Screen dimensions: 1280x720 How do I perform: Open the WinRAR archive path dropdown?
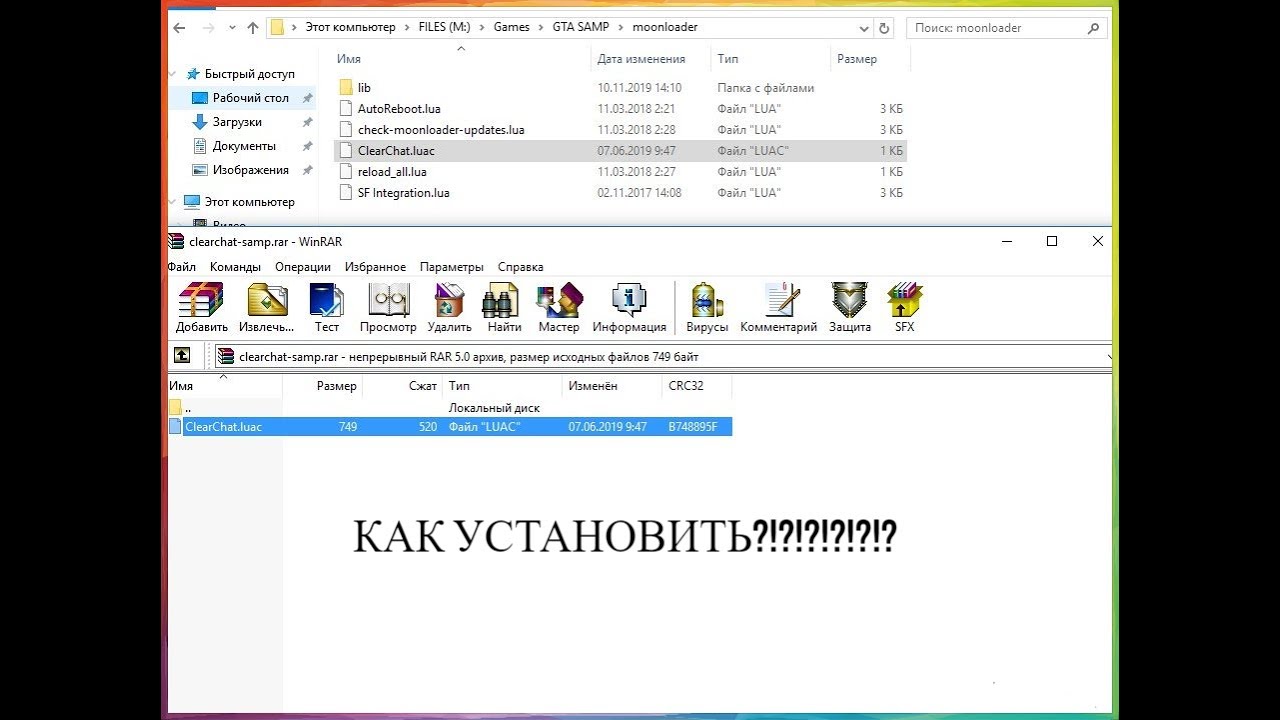[1108, 355]
